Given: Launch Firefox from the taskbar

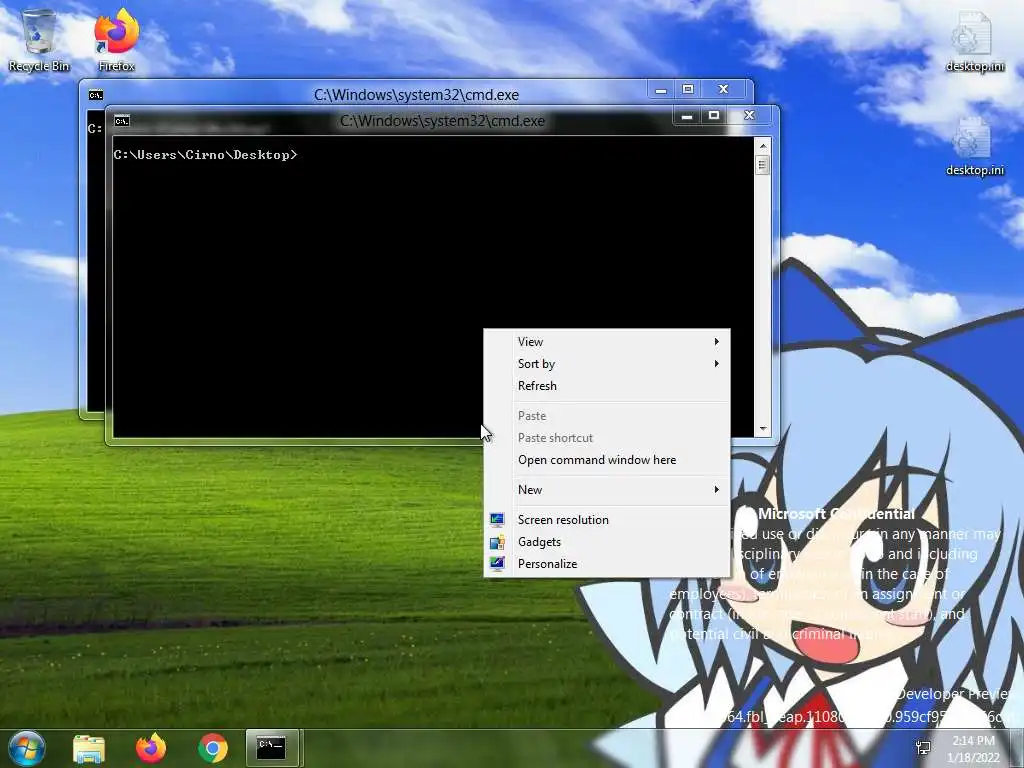Looking at the screenshot, I should [x=151, y=748].
